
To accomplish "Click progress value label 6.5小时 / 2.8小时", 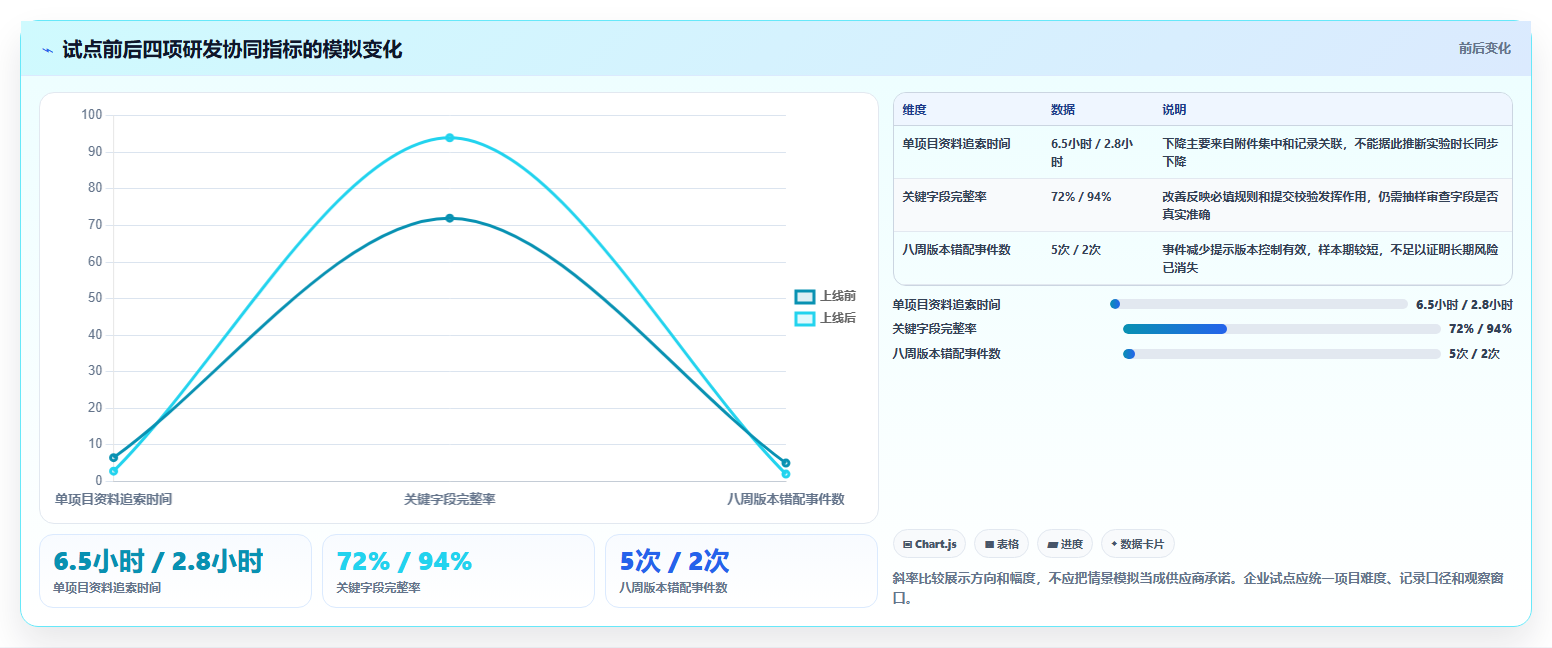I will coord(1464,305).
